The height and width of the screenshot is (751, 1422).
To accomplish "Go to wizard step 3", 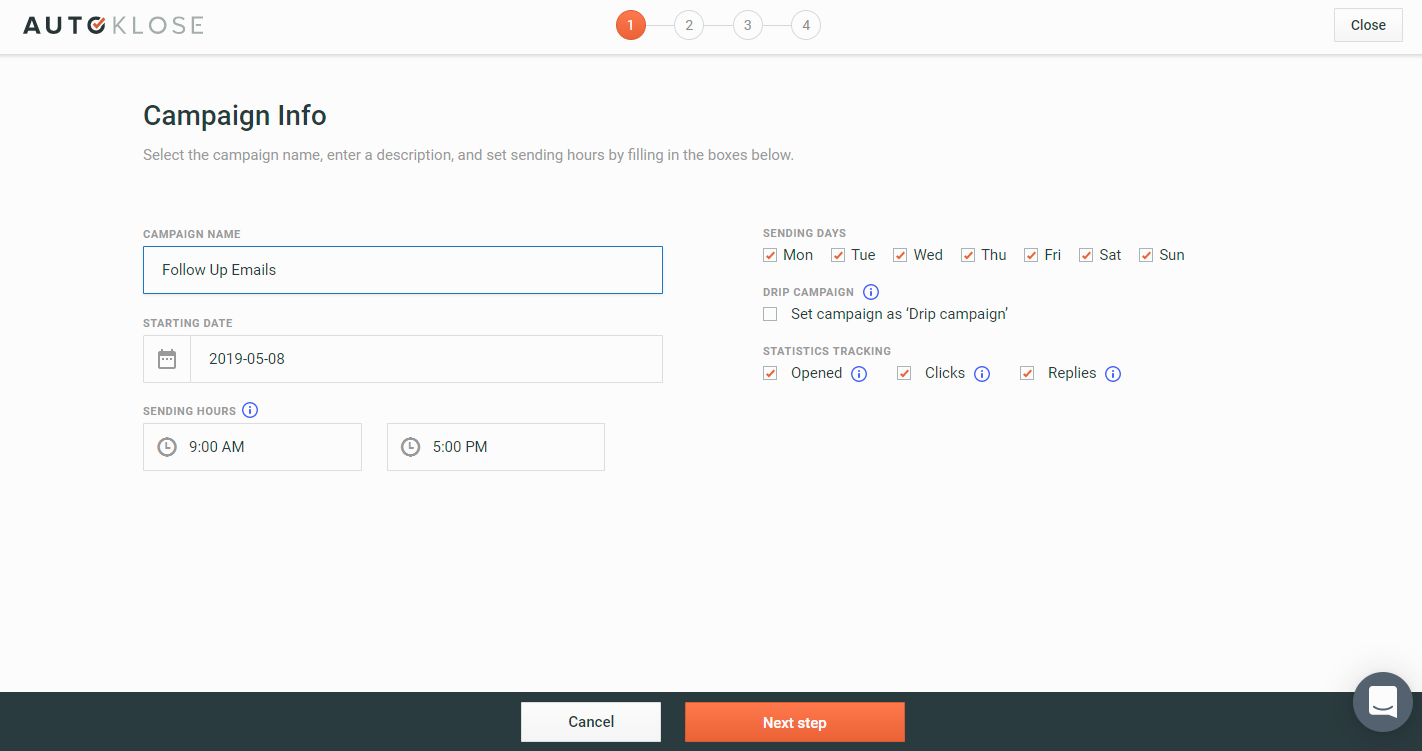I will (747, 25).
